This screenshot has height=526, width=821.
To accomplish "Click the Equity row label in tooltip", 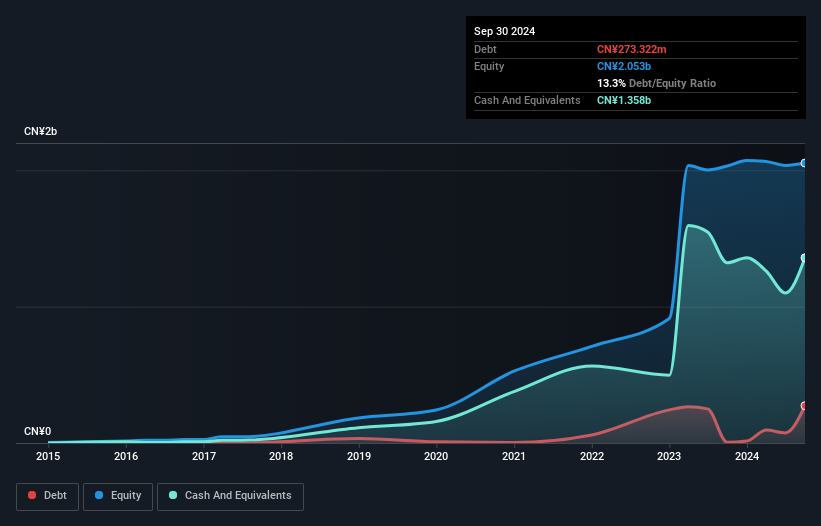I will click(489, 66).
